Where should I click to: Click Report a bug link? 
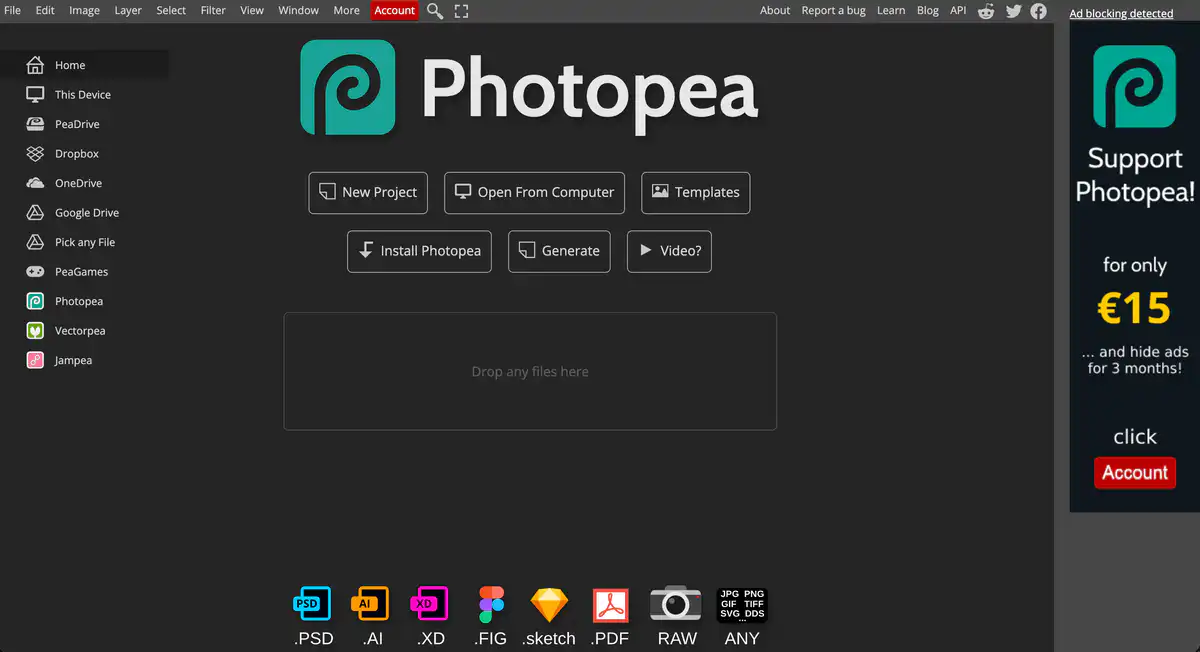[834, 10]
